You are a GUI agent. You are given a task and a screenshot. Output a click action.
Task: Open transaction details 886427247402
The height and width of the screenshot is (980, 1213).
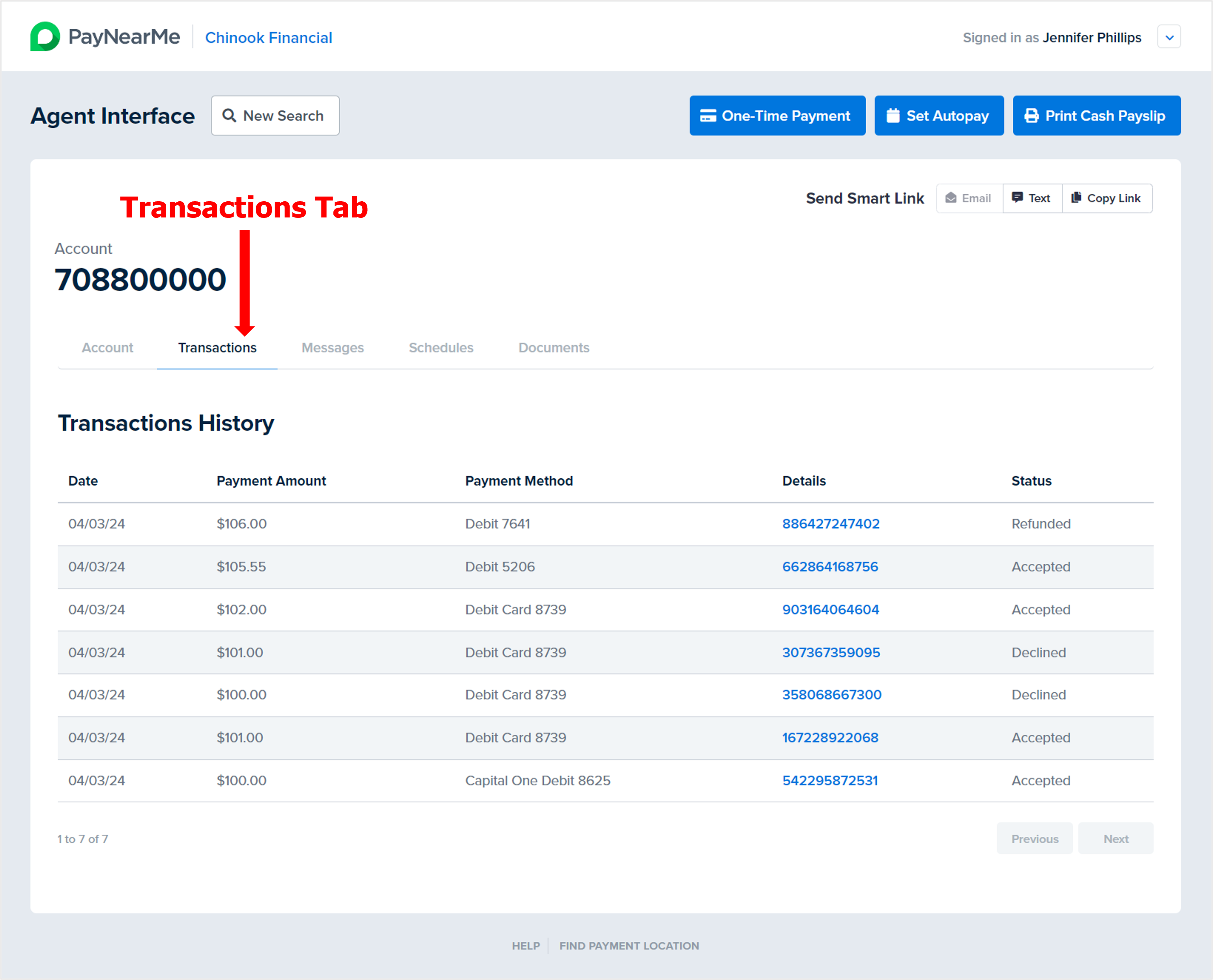pos(830,524)
